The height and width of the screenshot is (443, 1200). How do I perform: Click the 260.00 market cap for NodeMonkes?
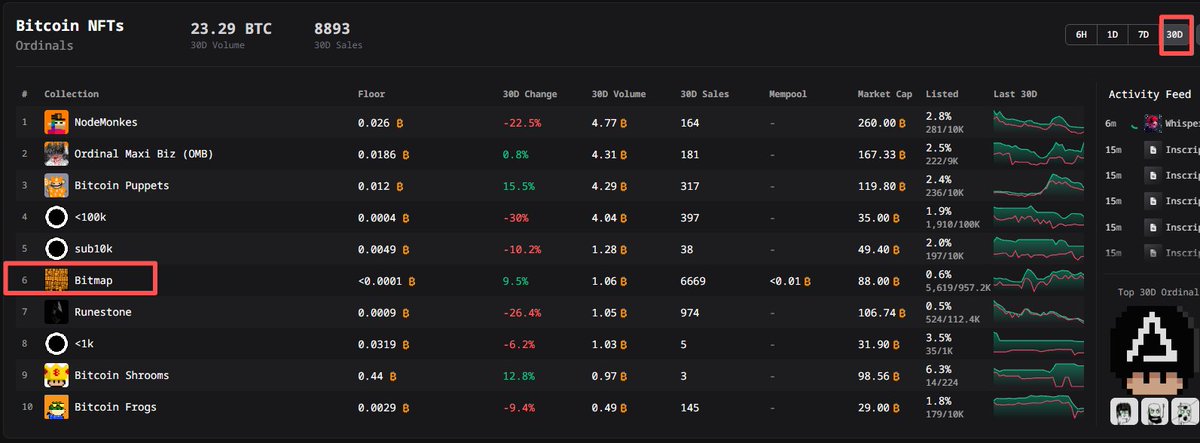tap(882, 123)
